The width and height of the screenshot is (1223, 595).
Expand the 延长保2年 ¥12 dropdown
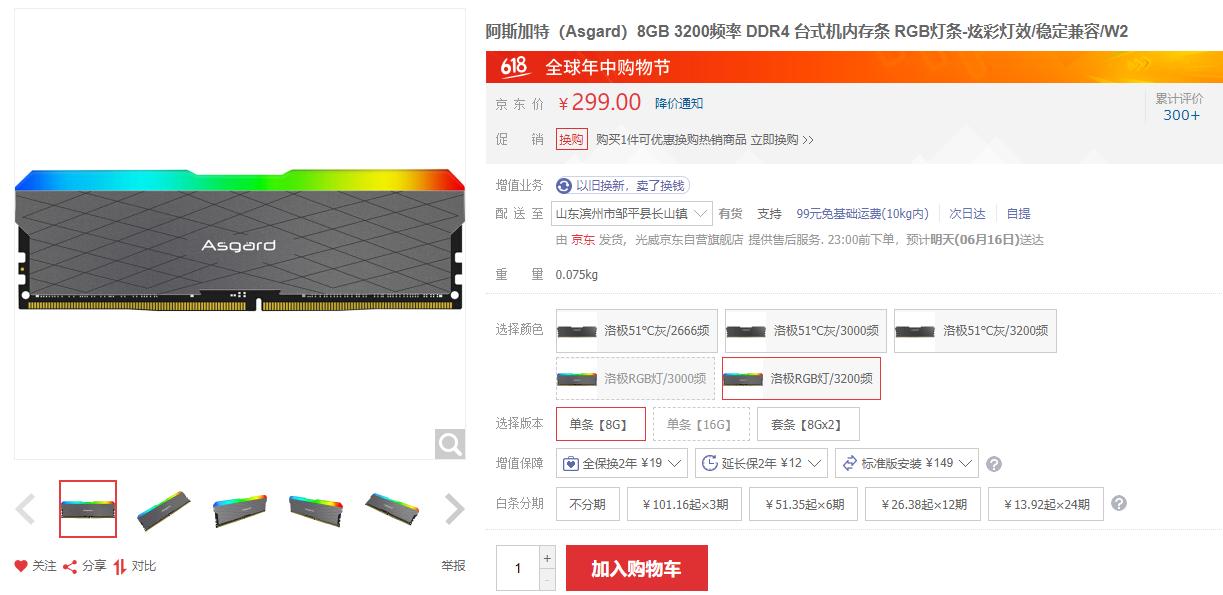761,463
